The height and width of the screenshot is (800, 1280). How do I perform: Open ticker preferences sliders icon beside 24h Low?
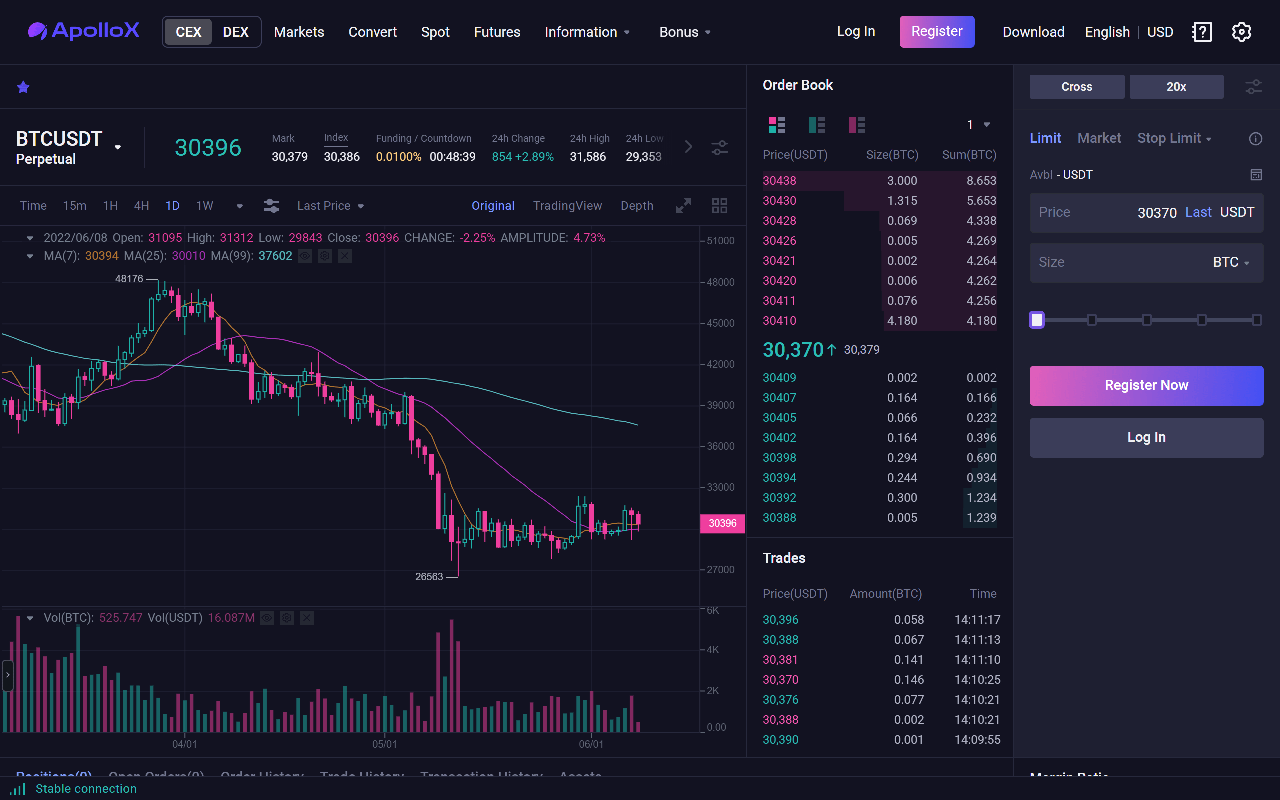tap(719, 148)
